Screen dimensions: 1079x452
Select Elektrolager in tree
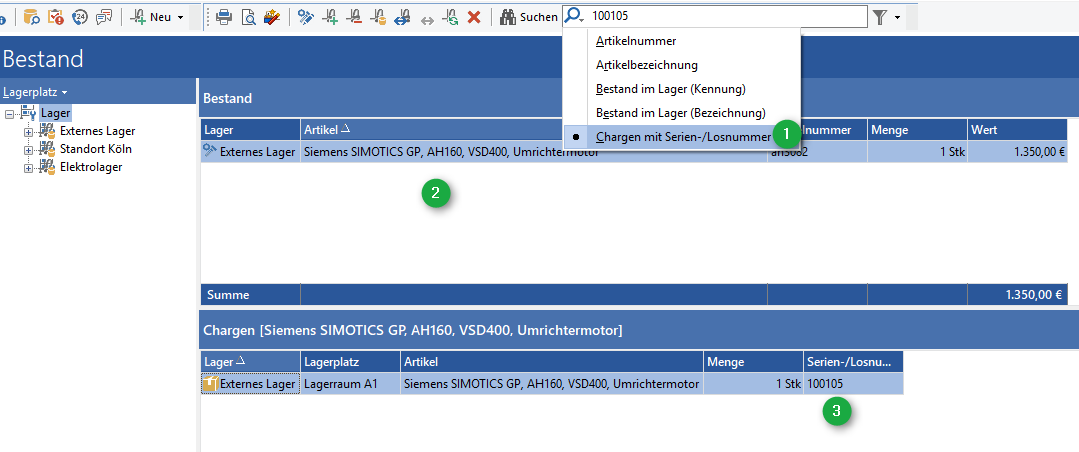point(91,166)
